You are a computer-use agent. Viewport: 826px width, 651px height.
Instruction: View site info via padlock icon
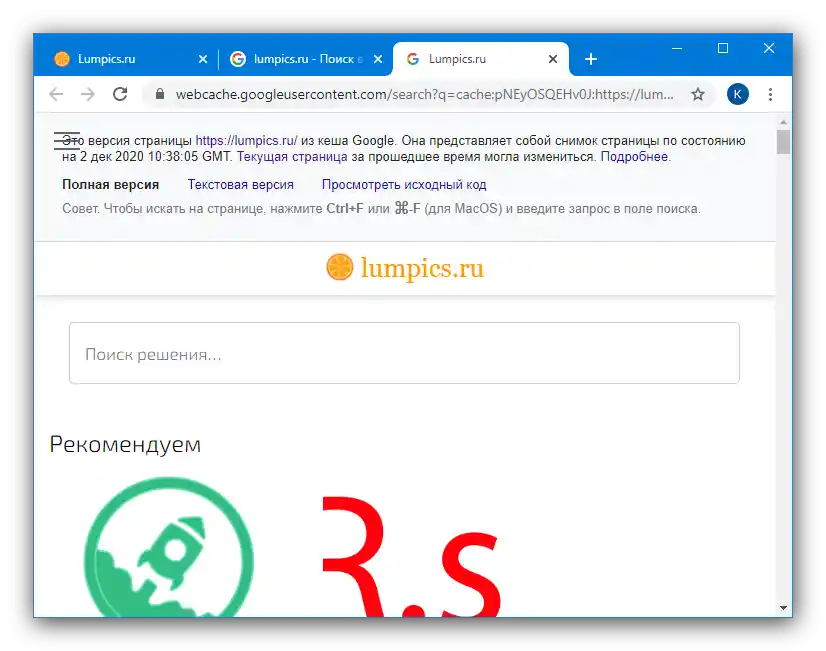(x=160, y=94)
